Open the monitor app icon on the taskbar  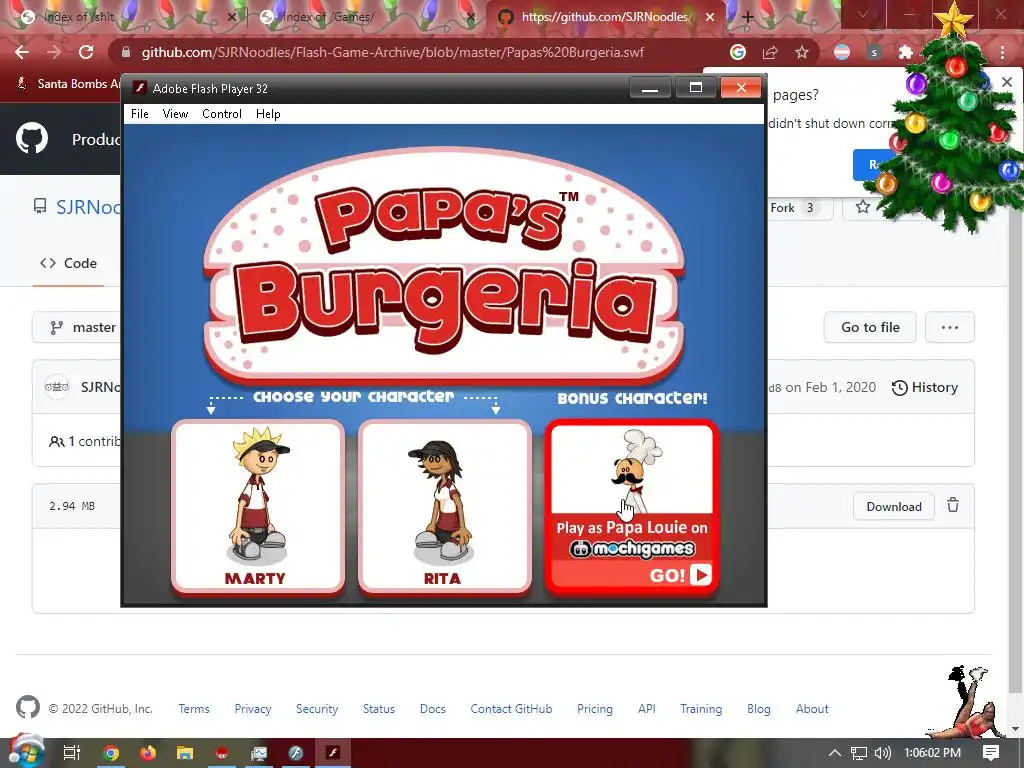click(259, 753)
